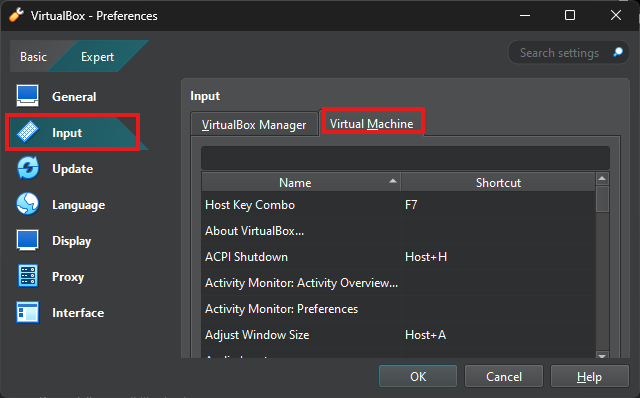The height and width of the screenshot is (398, 640).
Task: Confirm preferences with OK button
Action: (x=418, y=376)
